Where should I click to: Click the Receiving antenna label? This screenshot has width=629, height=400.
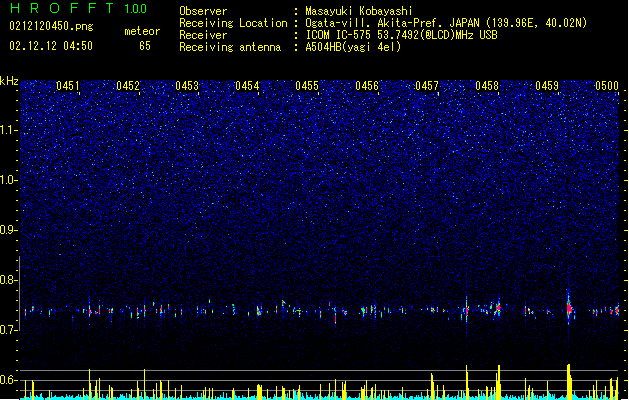pos(230,47)
